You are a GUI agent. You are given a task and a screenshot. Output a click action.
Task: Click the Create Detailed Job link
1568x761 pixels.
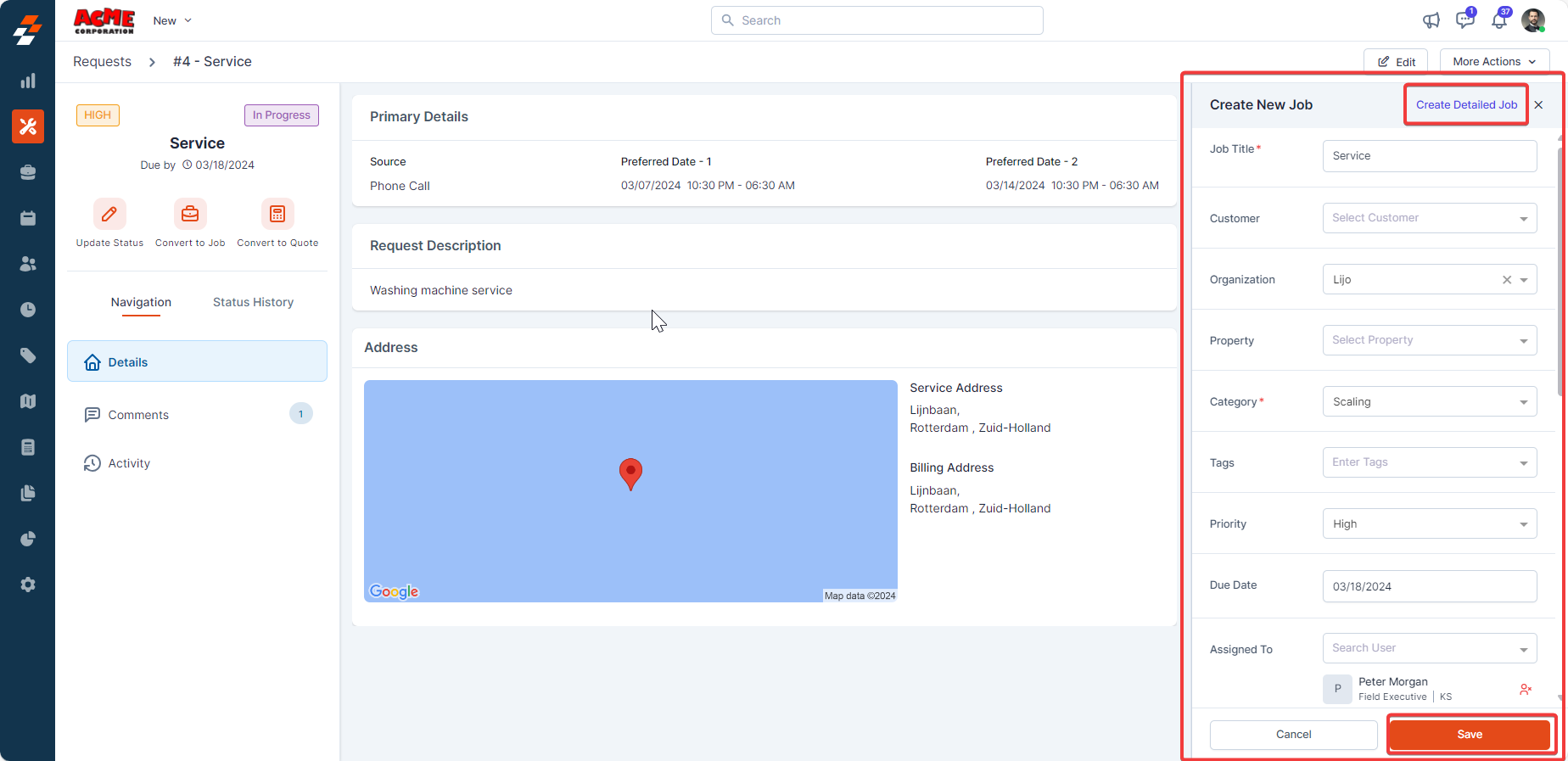pos(1466,105)
